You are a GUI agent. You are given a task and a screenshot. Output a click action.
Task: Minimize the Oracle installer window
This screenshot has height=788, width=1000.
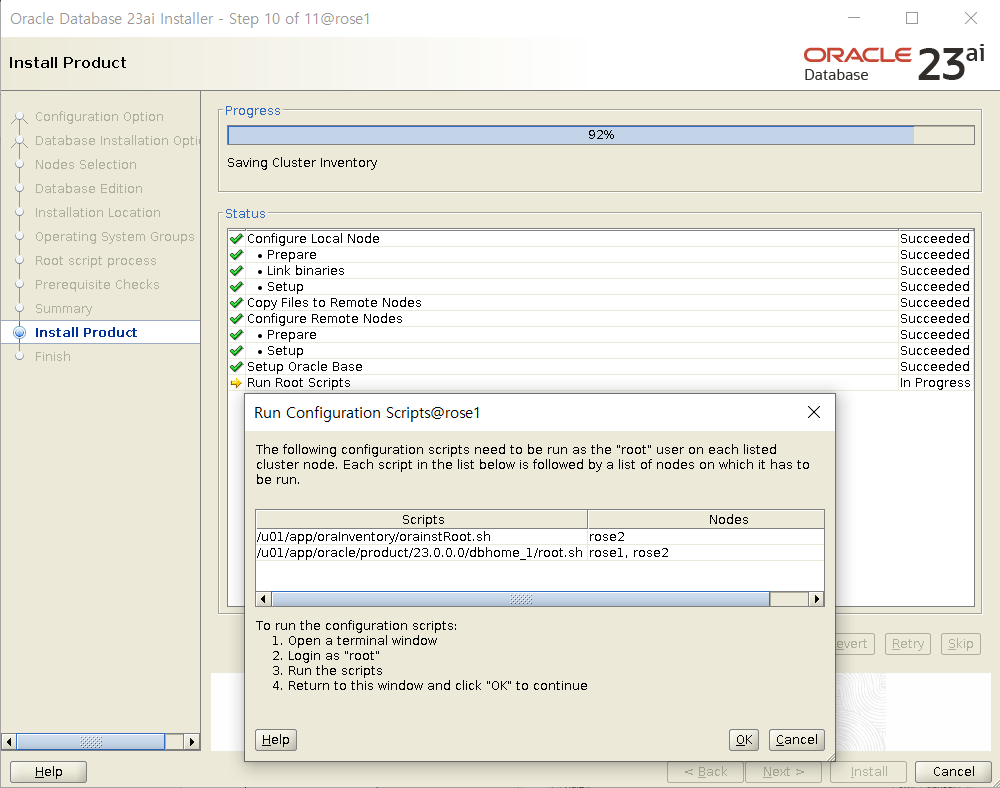tap(854, 18)
